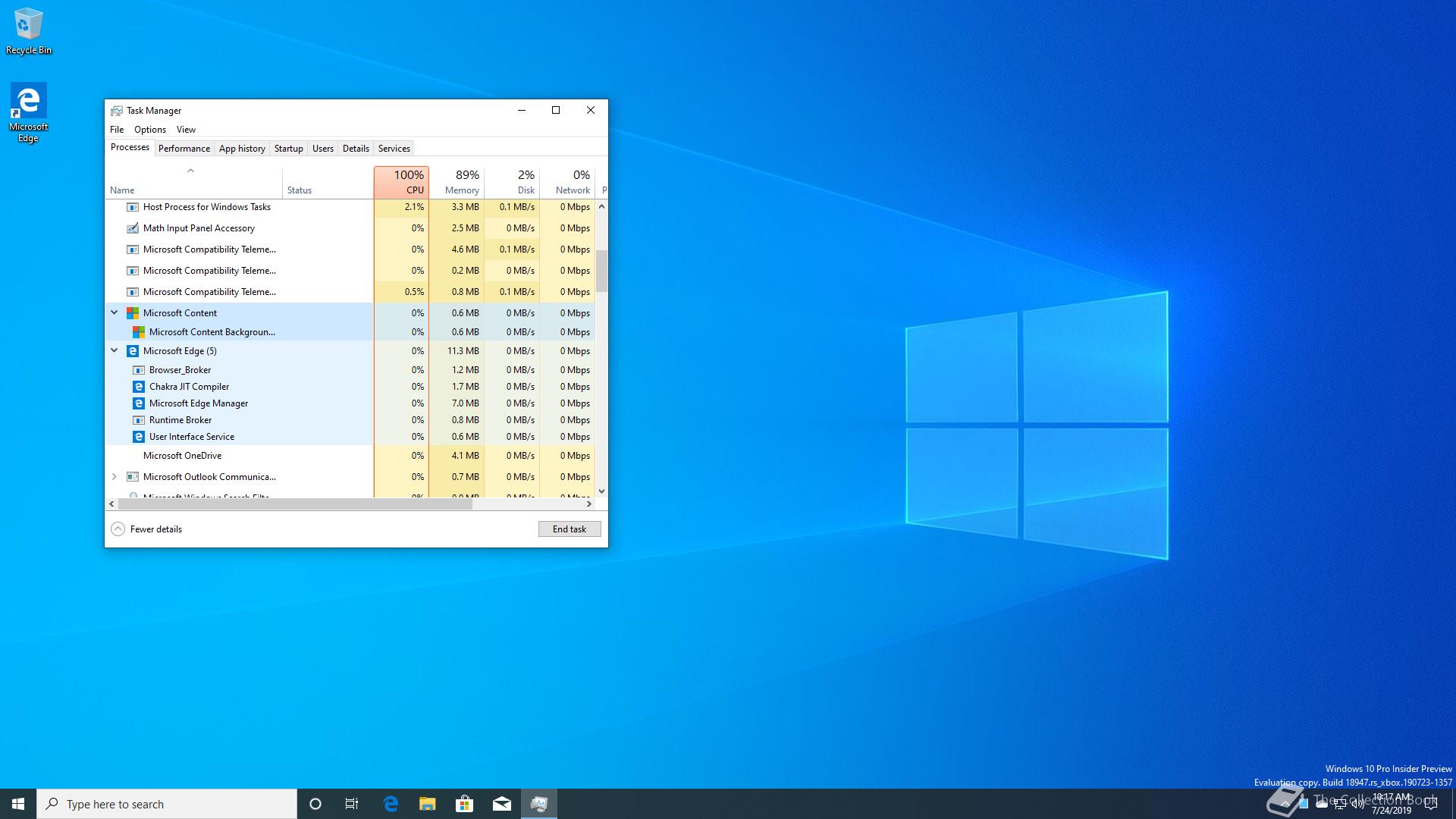
Task: Select Host Process for Windows Tasks icon
Action: [133, 207]
